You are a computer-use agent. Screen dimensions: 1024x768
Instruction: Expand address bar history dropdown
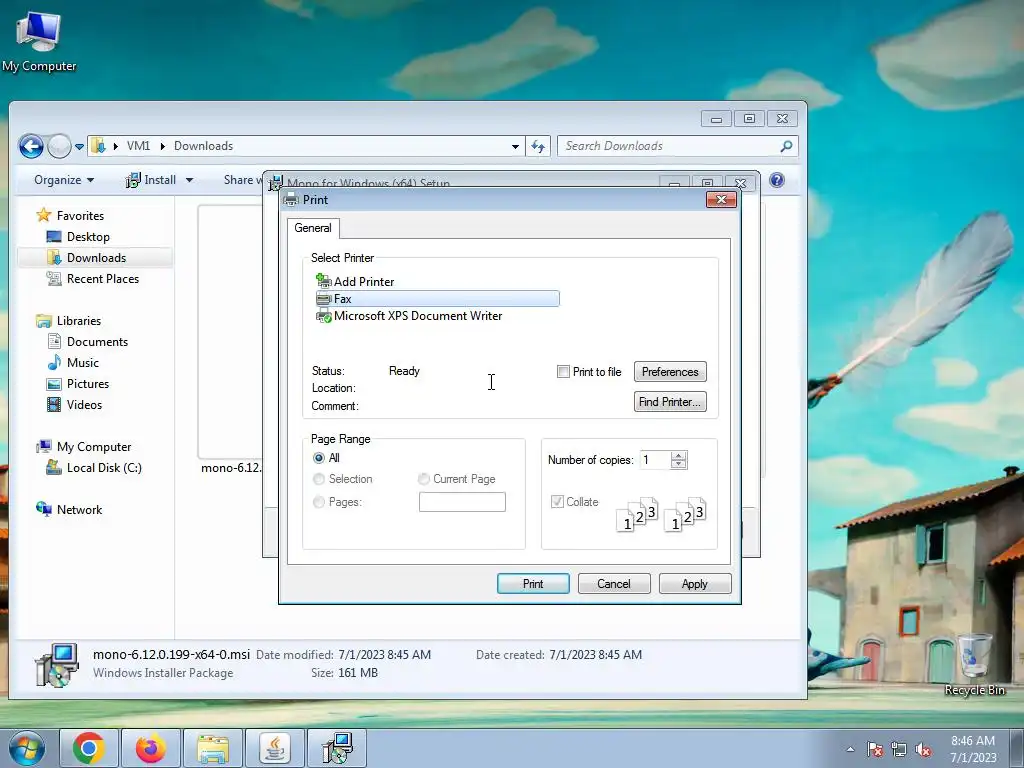tap(515, 146)
